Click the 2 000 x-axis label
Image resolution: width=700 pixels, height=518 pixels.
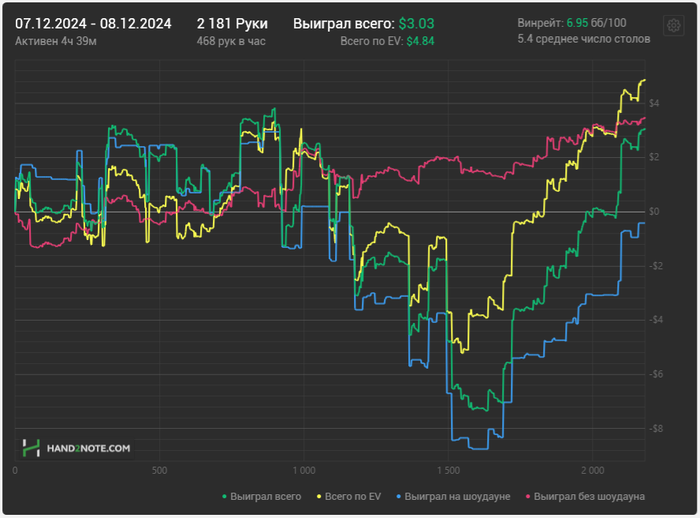pos(593,471)
